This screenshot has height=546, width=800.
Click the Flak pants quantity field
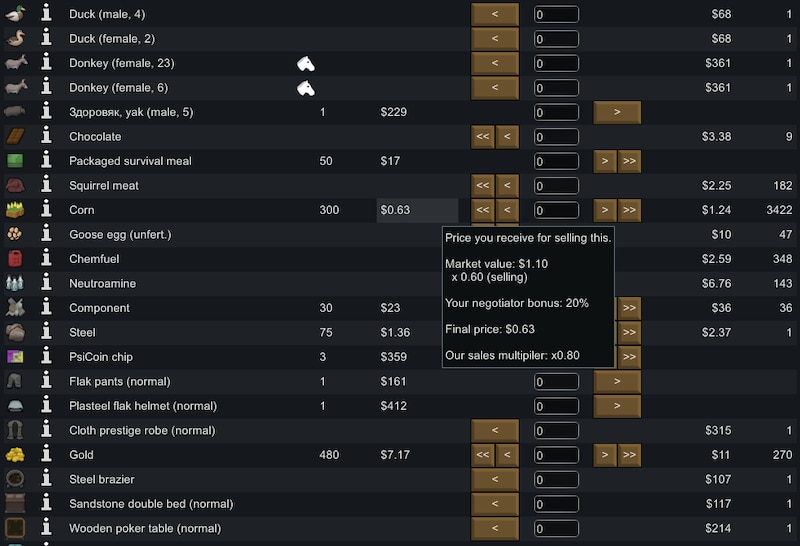tap(556, 382)
